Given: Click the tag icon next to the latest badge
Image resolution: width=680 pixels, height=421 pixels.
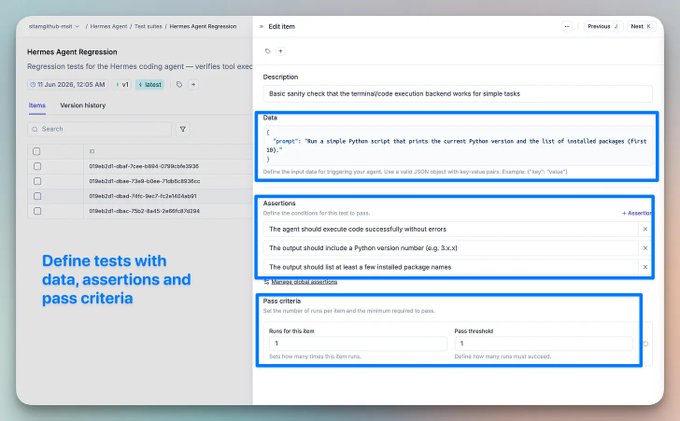Looking at the screenshot, I should pos(179,85).
